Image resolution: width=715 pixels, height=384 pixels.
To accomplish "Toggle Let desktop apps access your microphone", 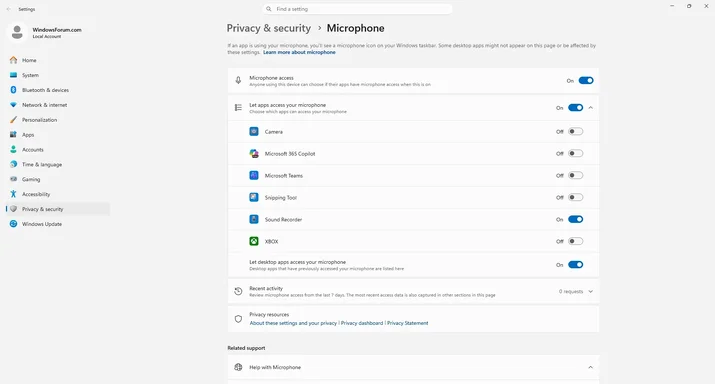I will click(x=575, y=265).
